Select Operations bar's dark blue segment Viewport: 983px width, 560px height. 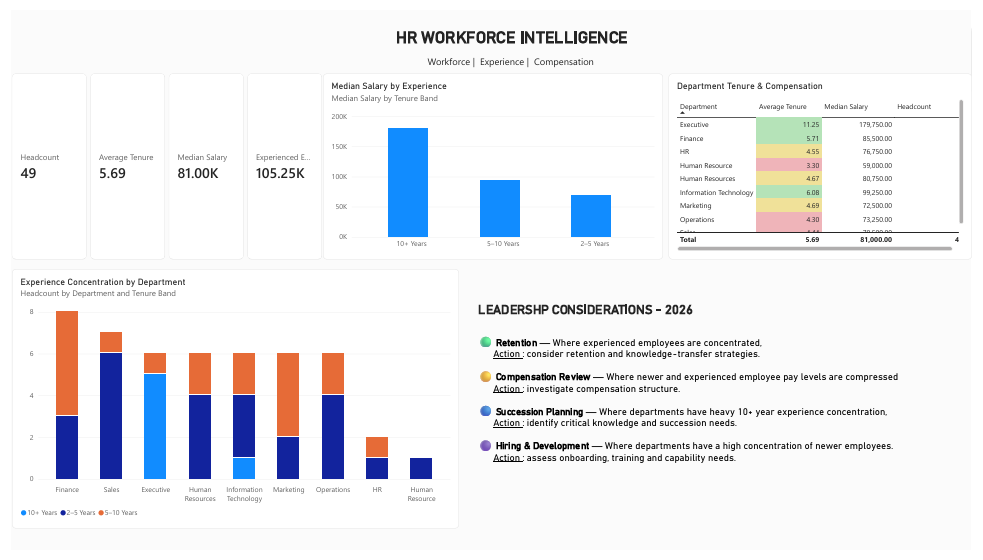point(333,437)
